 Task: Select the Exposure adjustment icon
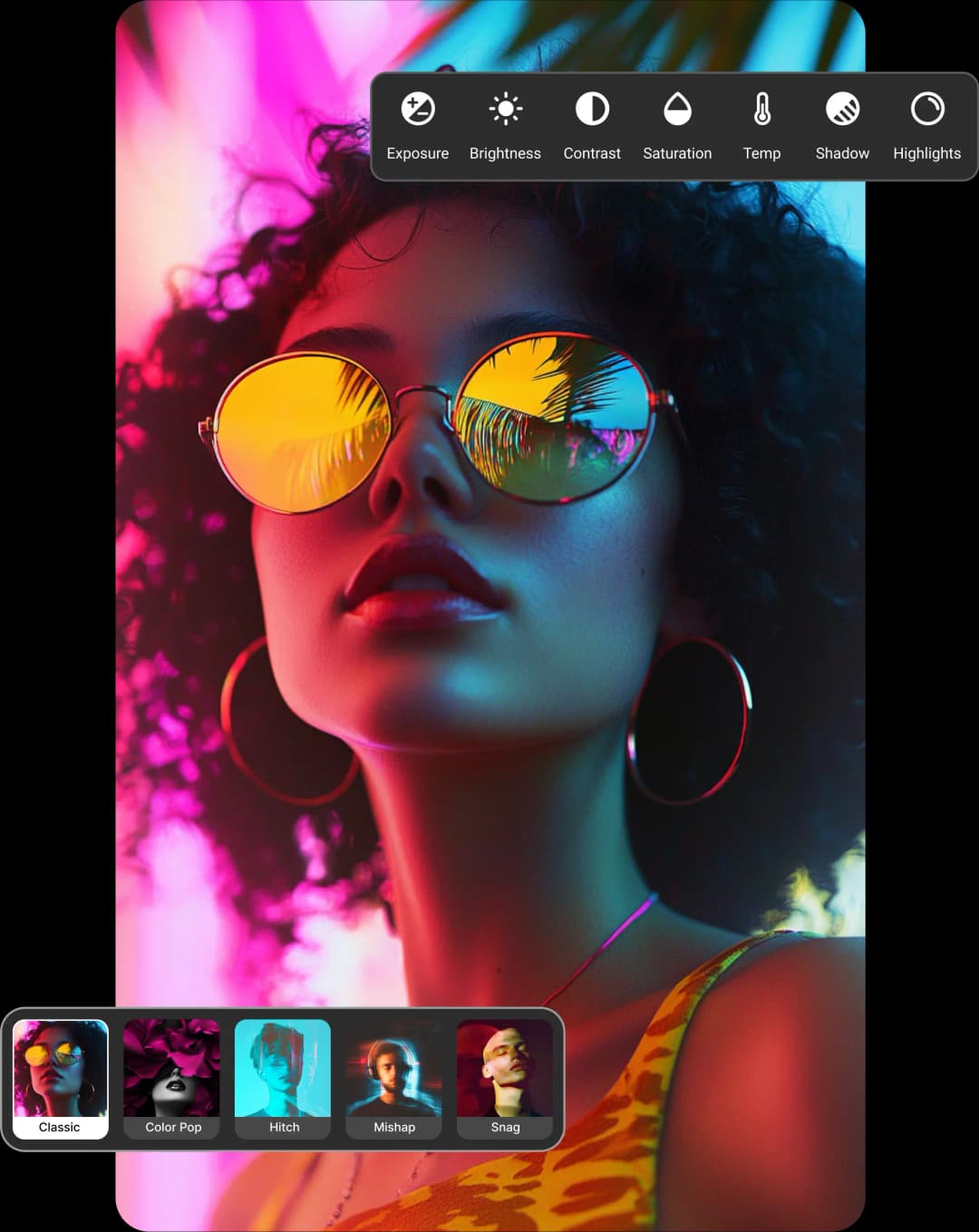pyautogui.click(x=417, y=110)
